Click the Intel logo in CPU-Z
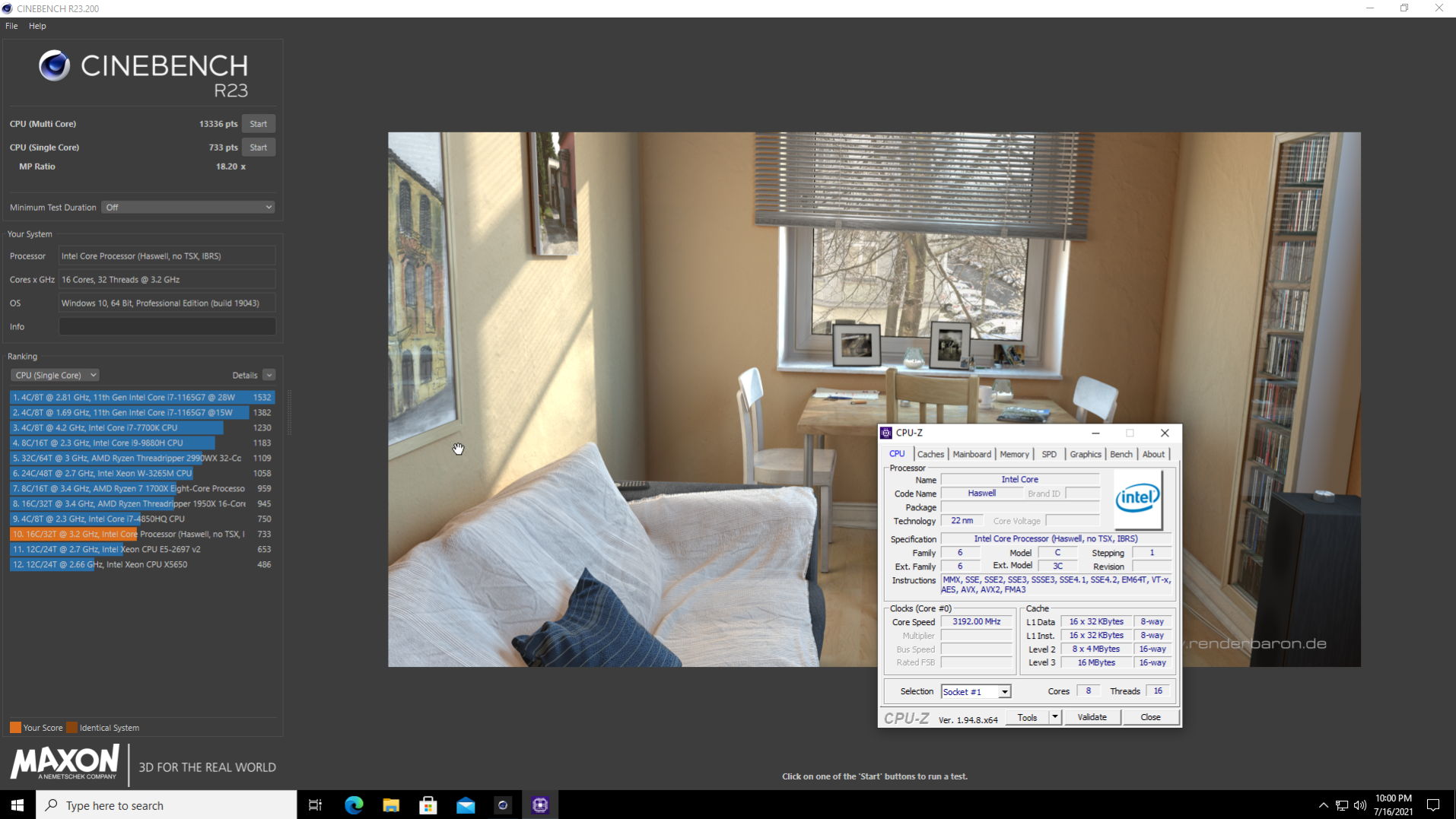This screenshot has height=819, width=1456. coord(1137,499)
